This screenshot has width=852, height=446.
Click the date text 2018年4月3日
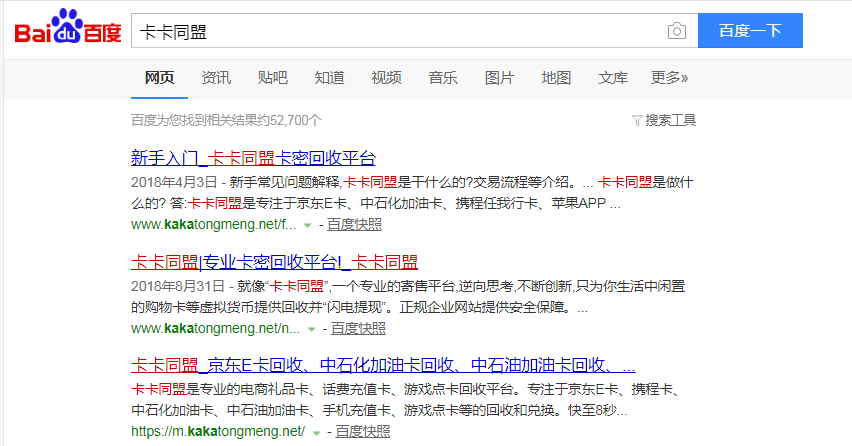click(x=174, y=182)
